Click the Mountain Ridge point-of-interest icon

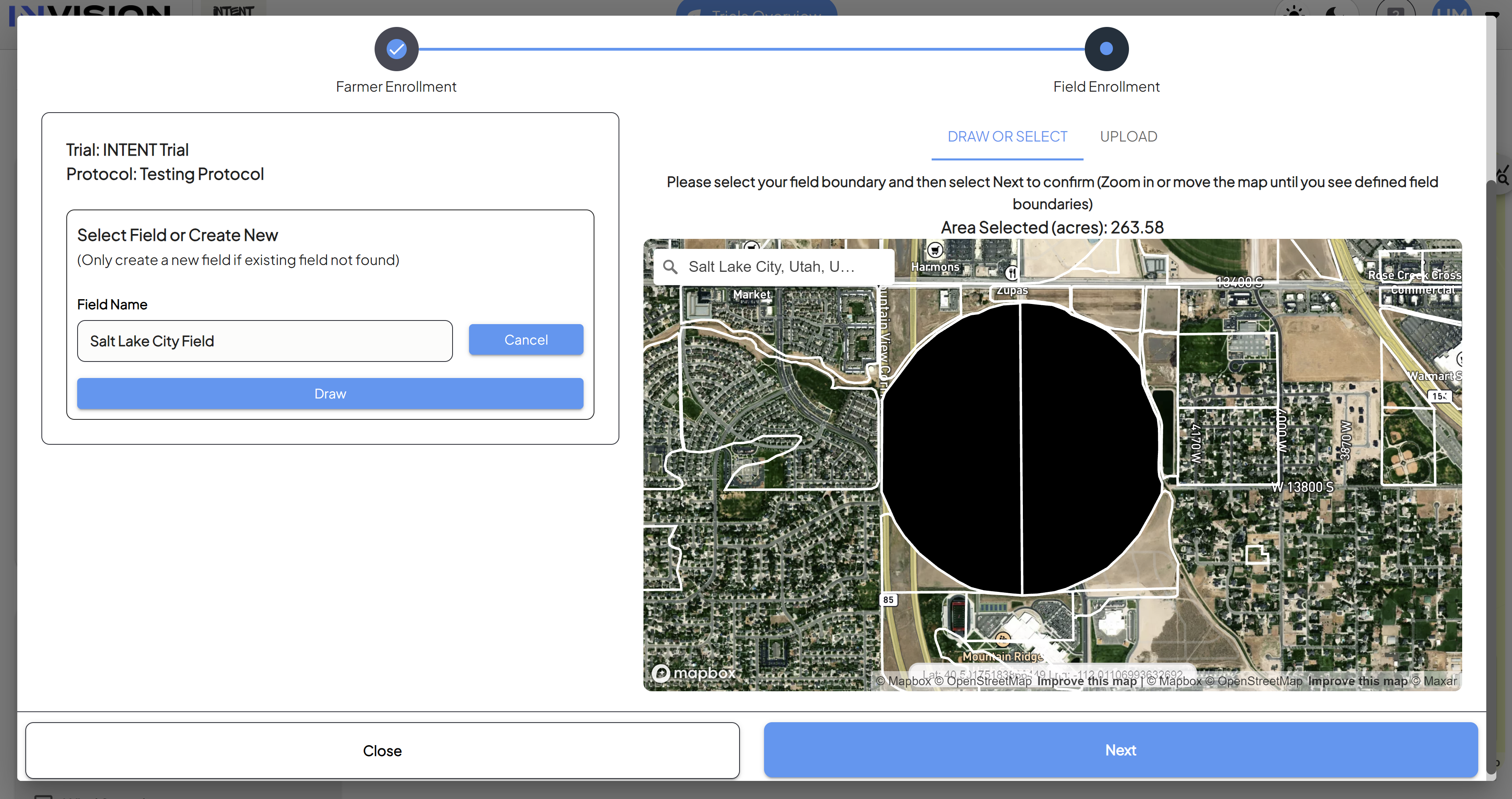pos(1002,639)
